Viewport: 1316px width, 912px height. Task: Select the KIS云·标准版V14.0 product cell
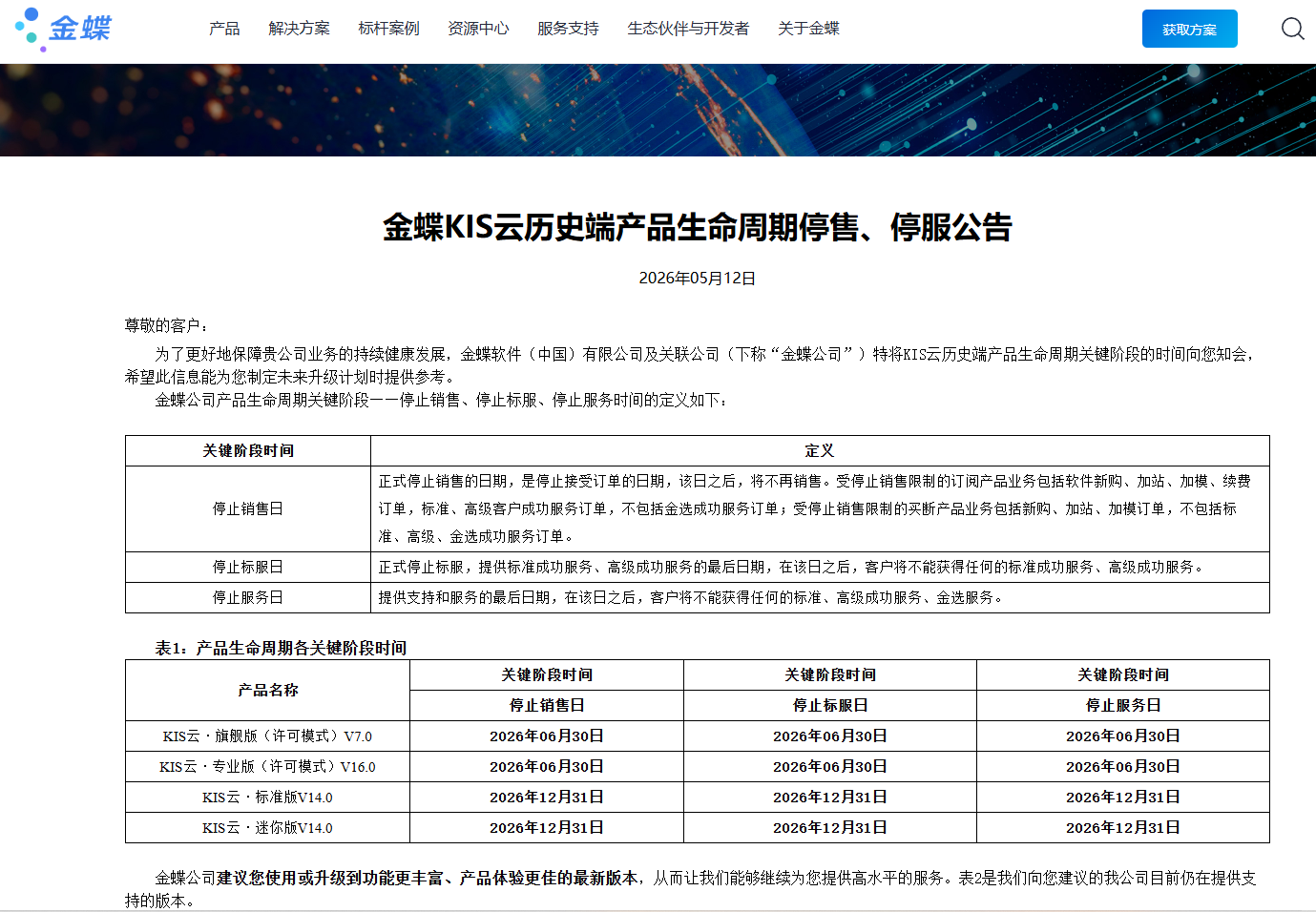(267, 797)
